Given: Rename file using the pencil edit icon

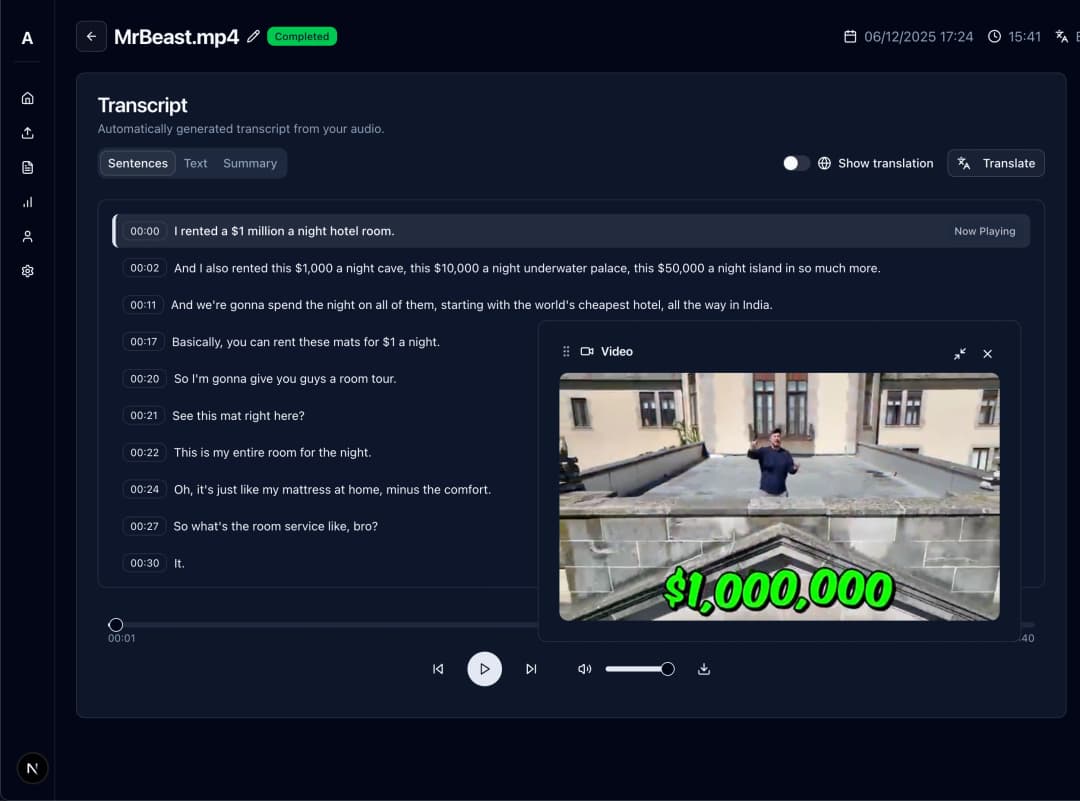Looking at the screenshot, I should tap(253, 36).
